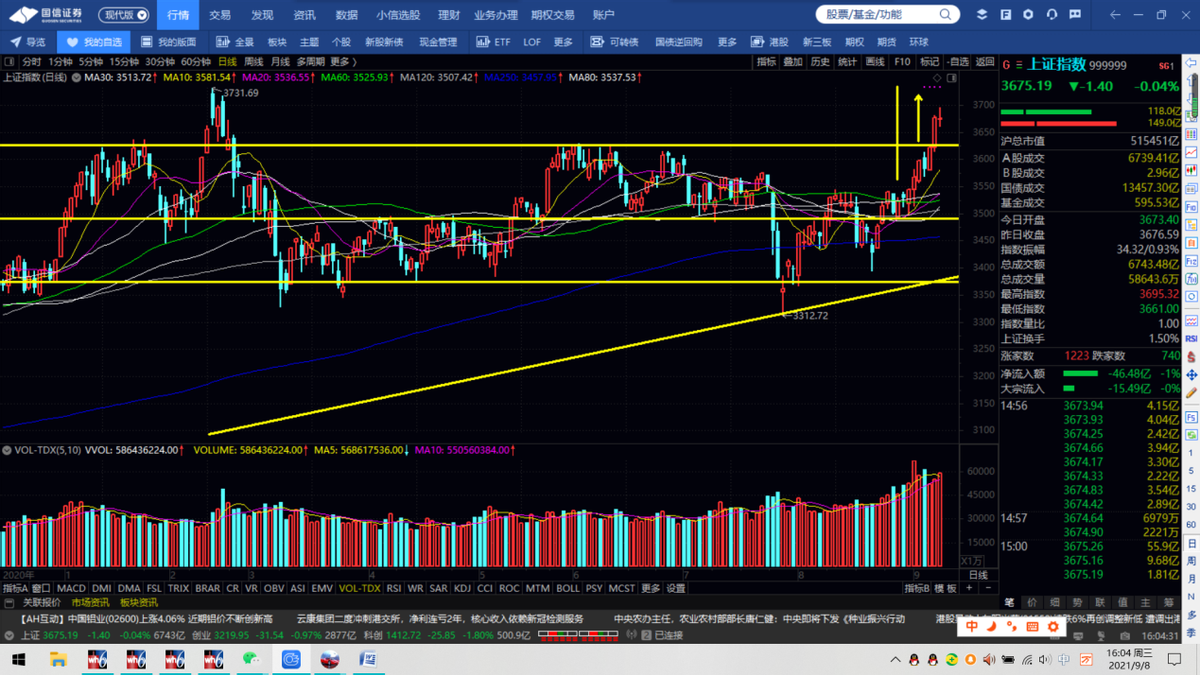Select the BOLL indicator tab

pos(567,589)
